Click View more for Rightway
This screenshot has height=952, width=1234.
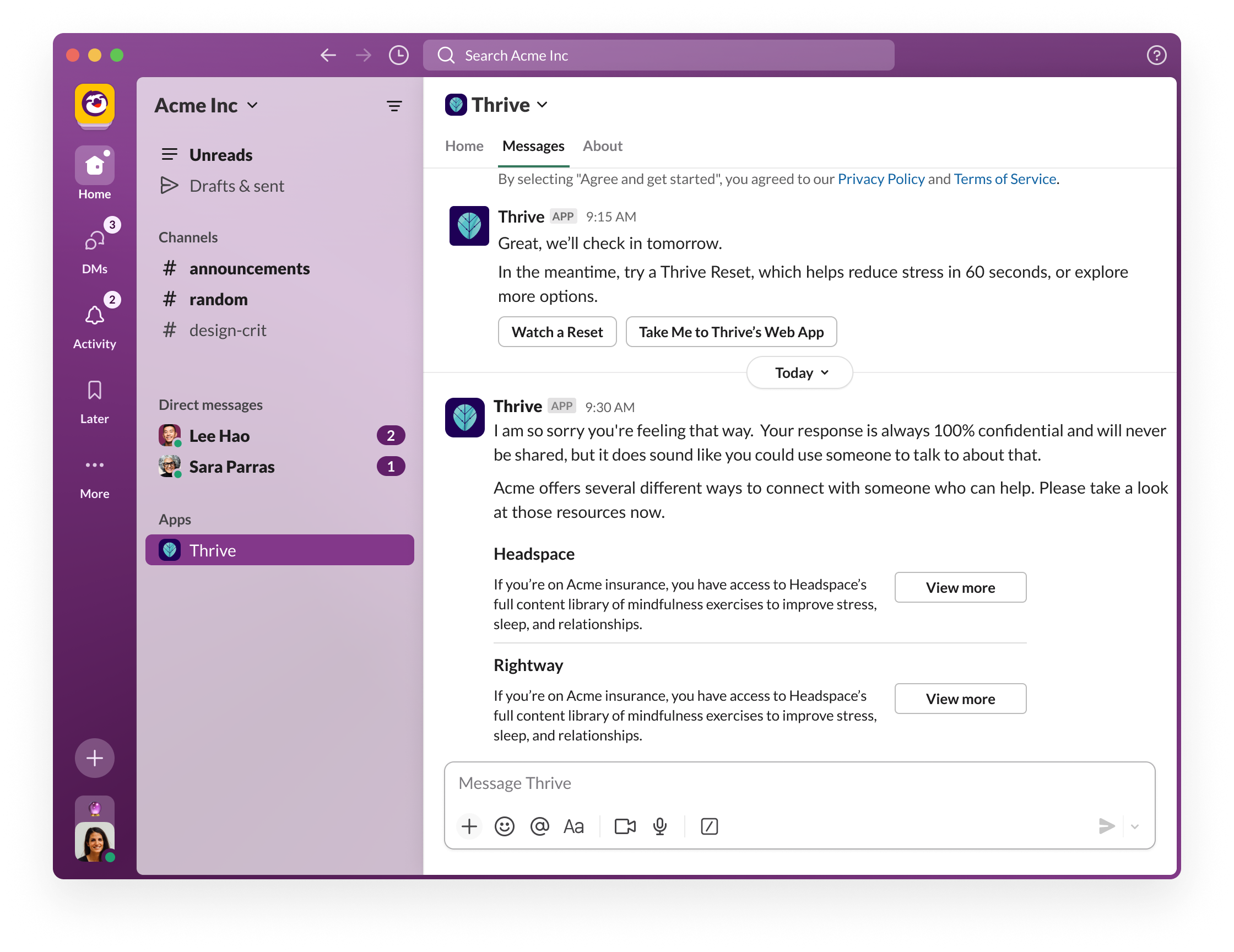960,699
